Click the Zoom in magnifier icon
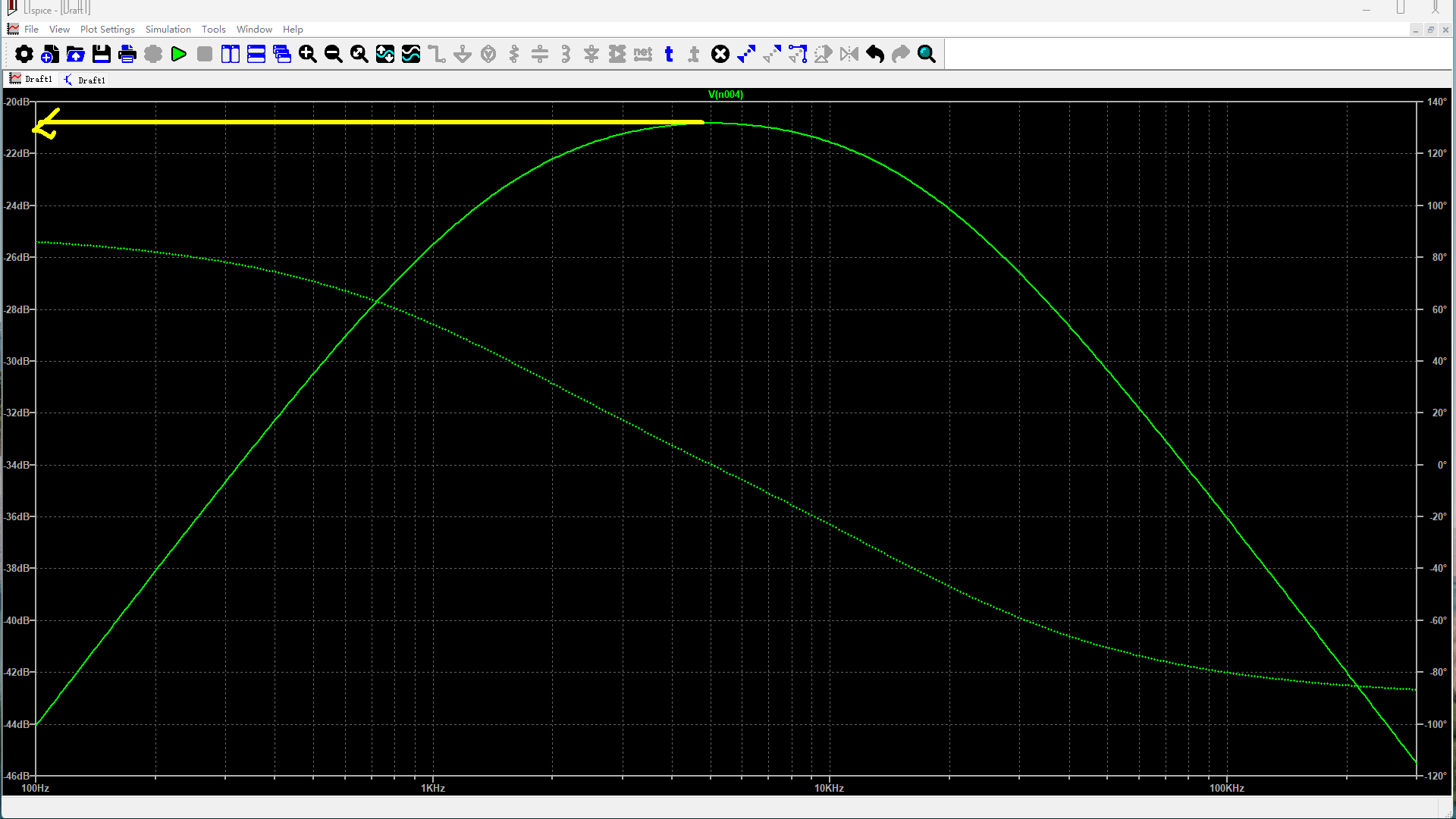Image resolution: width=1456 pixels, height=819 pixels. 307,54
